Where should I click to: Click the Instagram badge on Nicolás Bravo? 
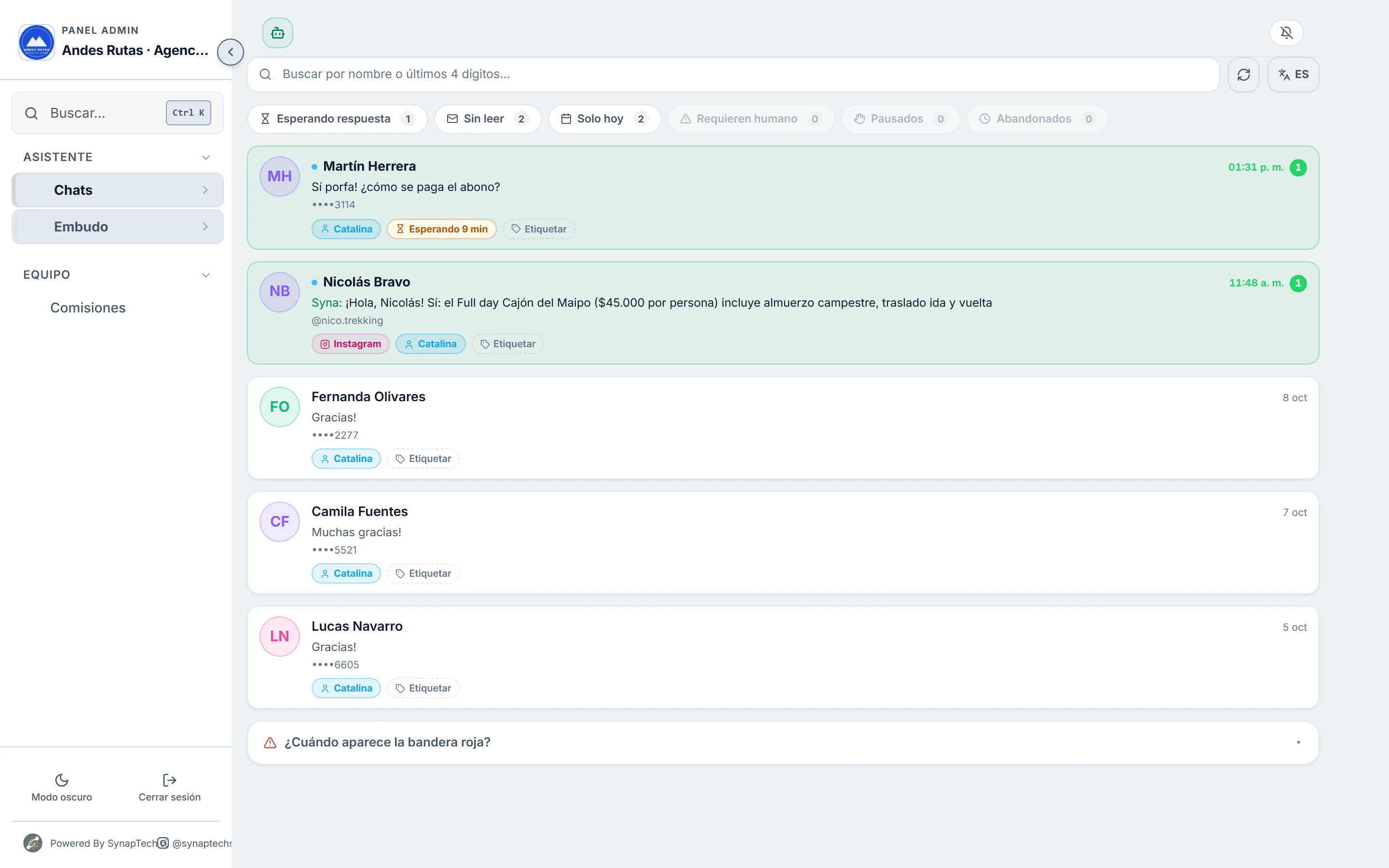click(351, 344)
